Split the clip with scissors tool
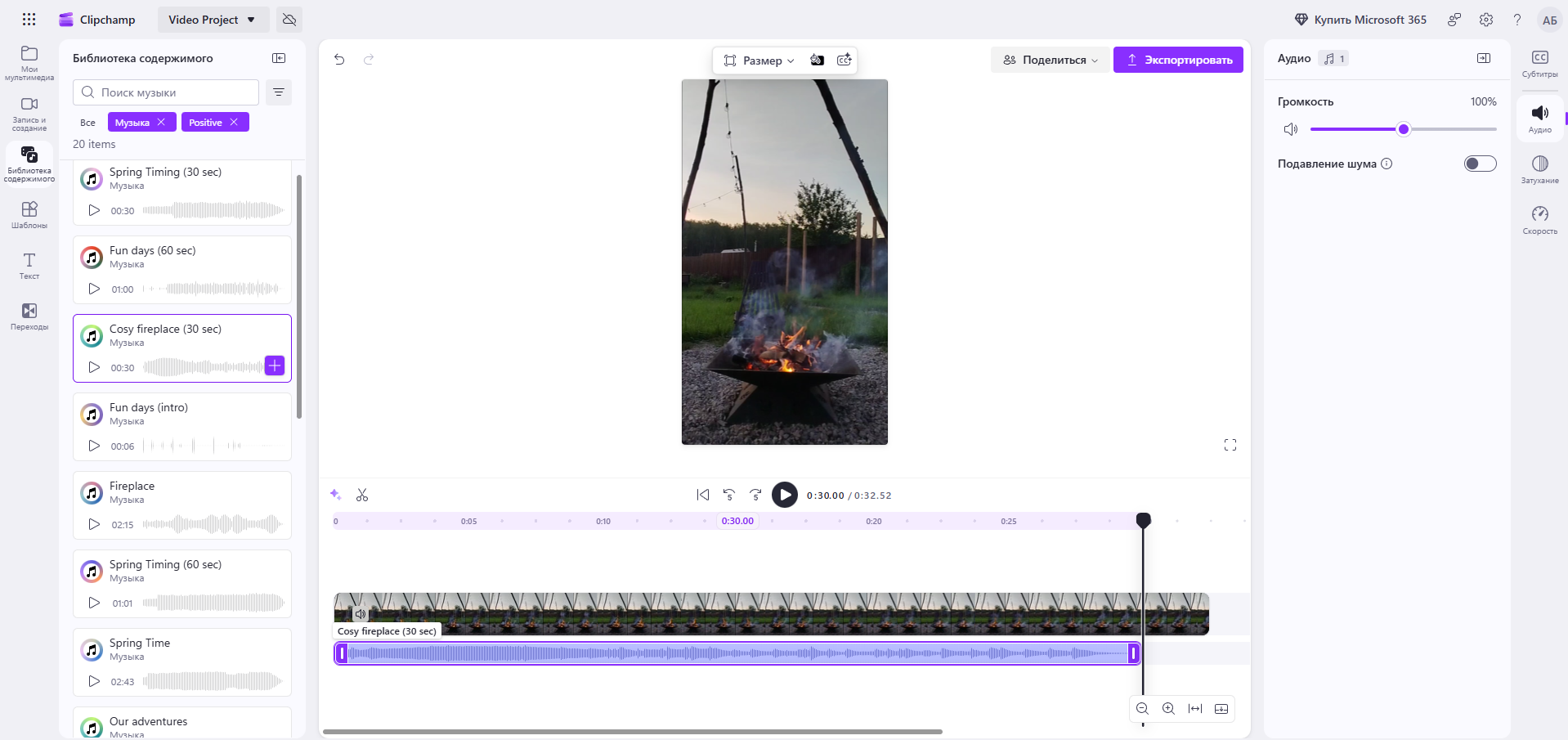The height and width of the screenshot is (740, 1568). (362, 495)
